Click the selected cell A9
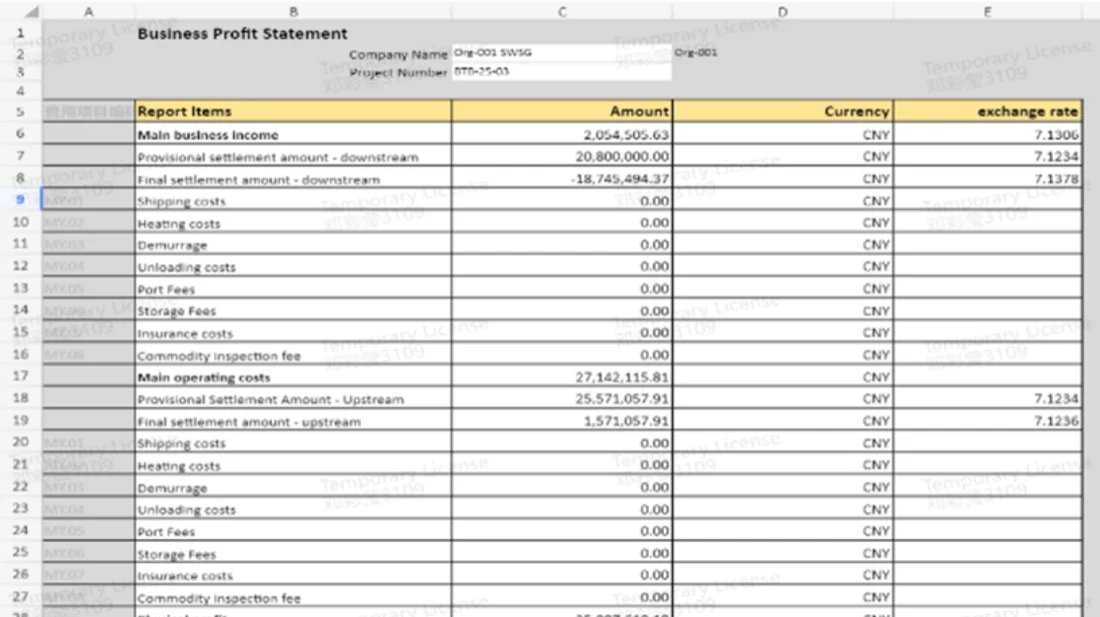This screenshot has height=617, width=1100. point(88,201)
